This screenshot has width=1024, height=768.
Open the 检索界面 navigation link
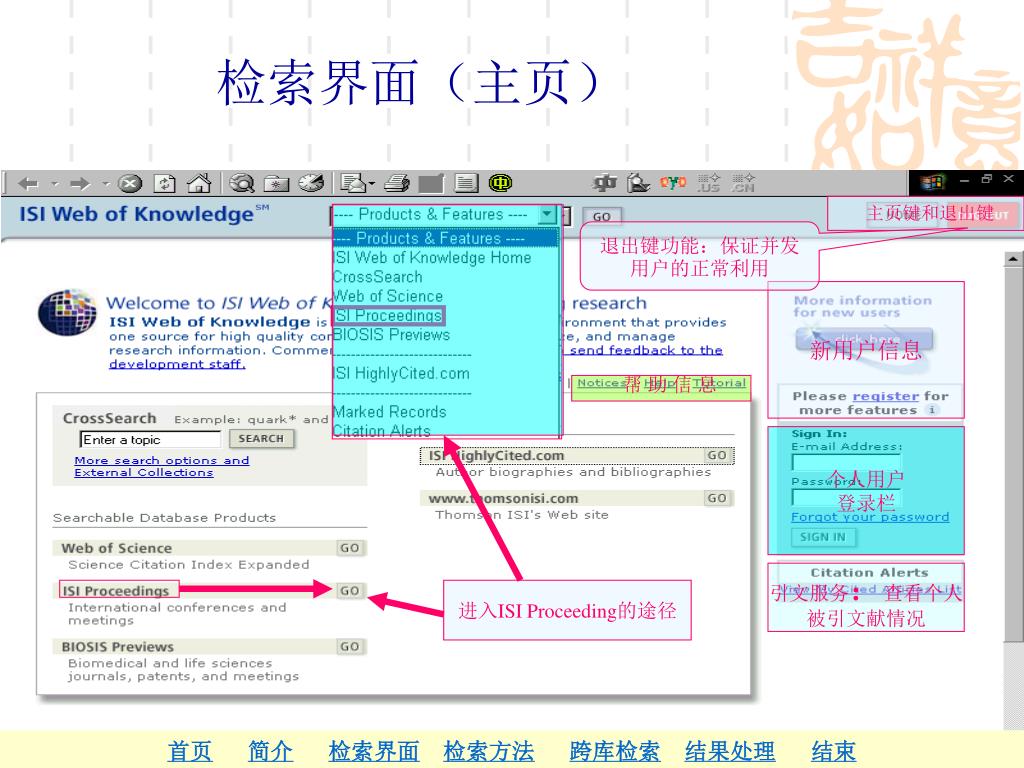pos(374,751)
